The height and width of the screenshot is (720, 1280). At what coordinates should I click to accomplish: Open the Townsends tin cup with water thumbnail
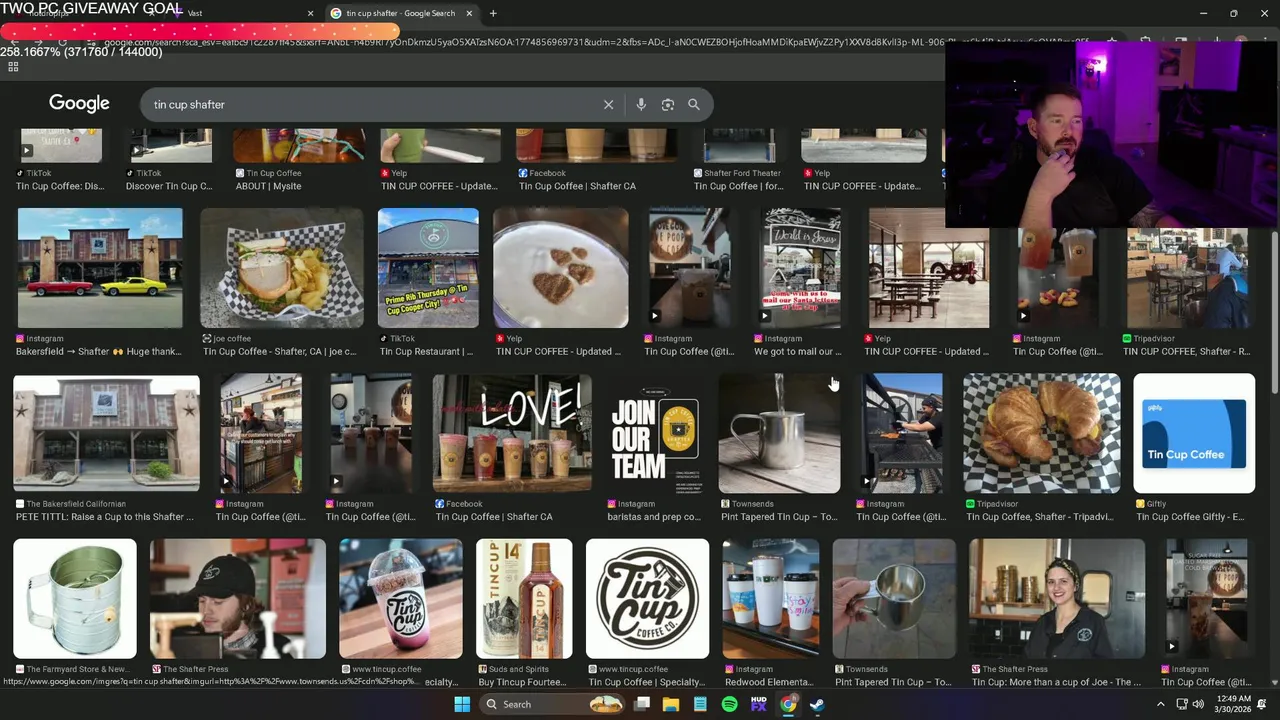780,433
